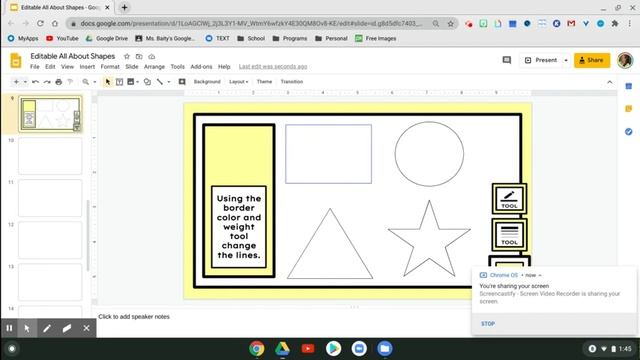Add a new slide with plus icon
The width and height of the screenshot is (640, 360).
coord(16,82)
